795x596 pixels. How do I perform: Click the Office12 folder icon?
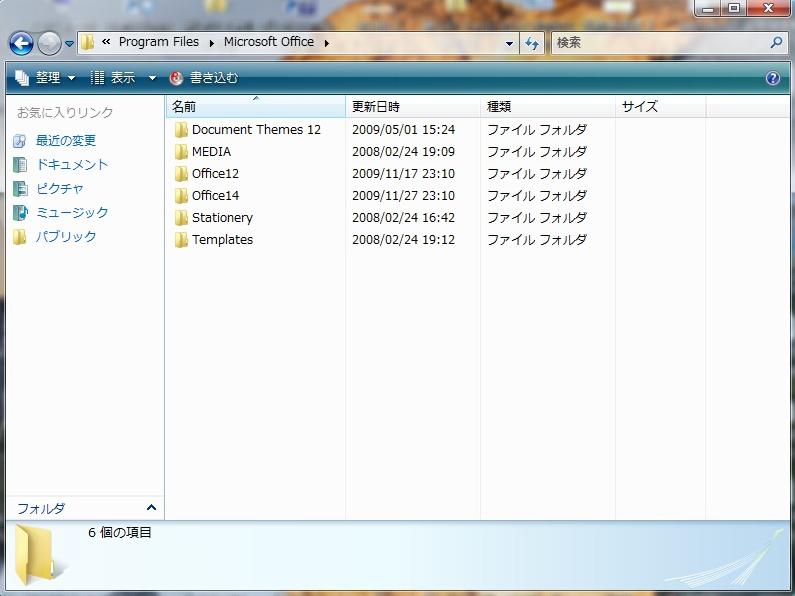181,174
